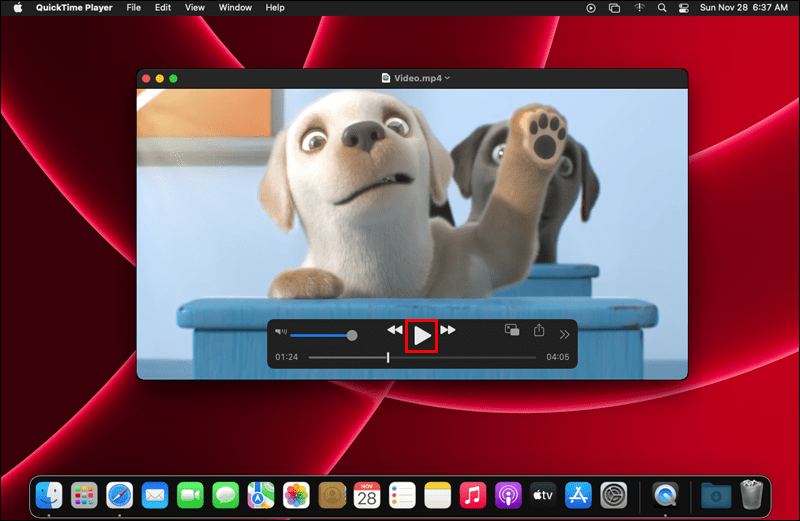Open Notes from the Dock
The height and width of the screenshot is (521, 800).
click(x=437, y=495)
